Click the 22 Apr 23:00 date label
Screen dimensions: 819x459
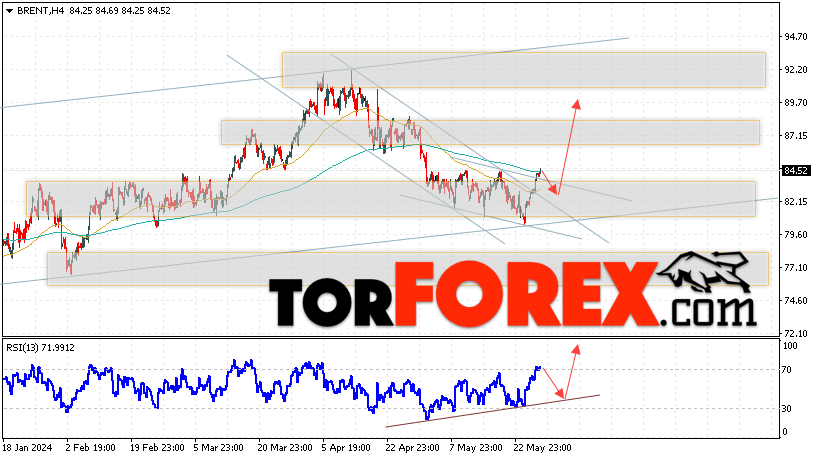(x=413, y=448)
